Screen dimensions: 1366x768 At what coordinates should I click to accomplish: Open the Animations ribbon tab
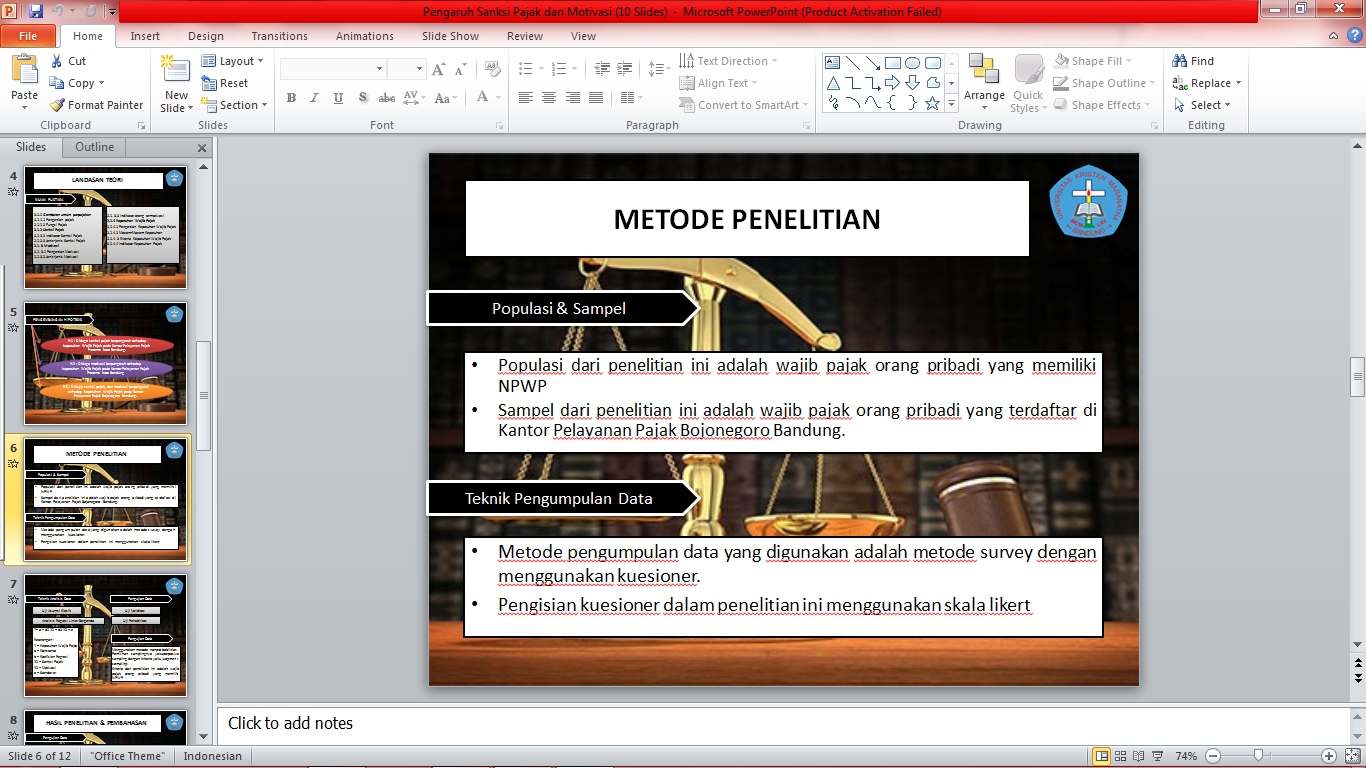[x=365, y=36]
